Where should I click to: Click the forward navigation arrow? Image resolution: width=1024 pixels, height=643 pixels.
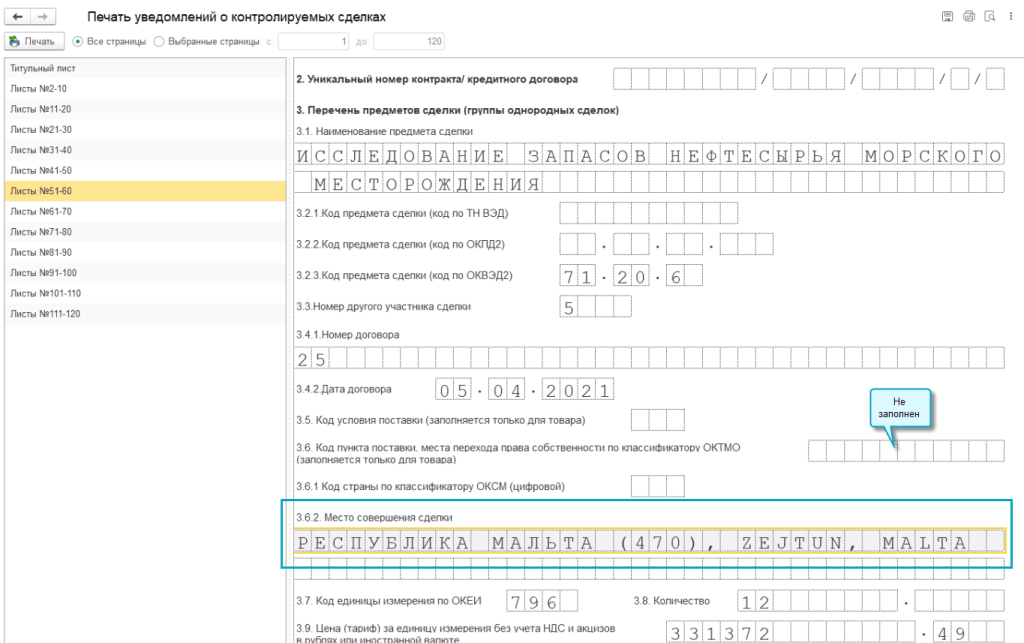pyautogui.click(x=42, y=18)
